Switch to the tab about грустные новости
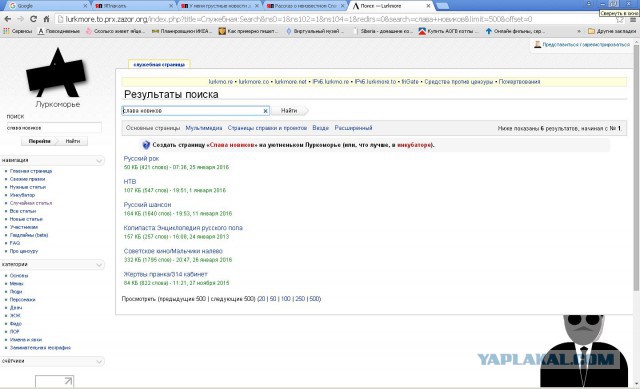640x389 pixels. pos(220,6)
